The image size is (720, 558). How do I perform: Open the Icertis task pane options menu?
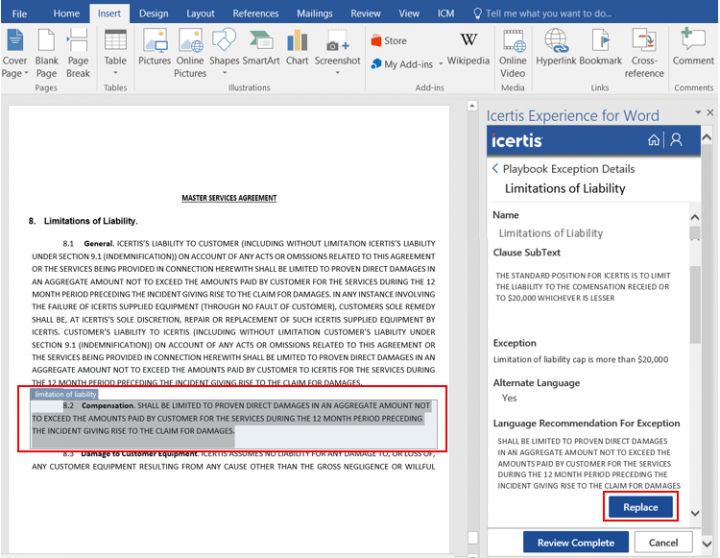[x=698, y=112]
